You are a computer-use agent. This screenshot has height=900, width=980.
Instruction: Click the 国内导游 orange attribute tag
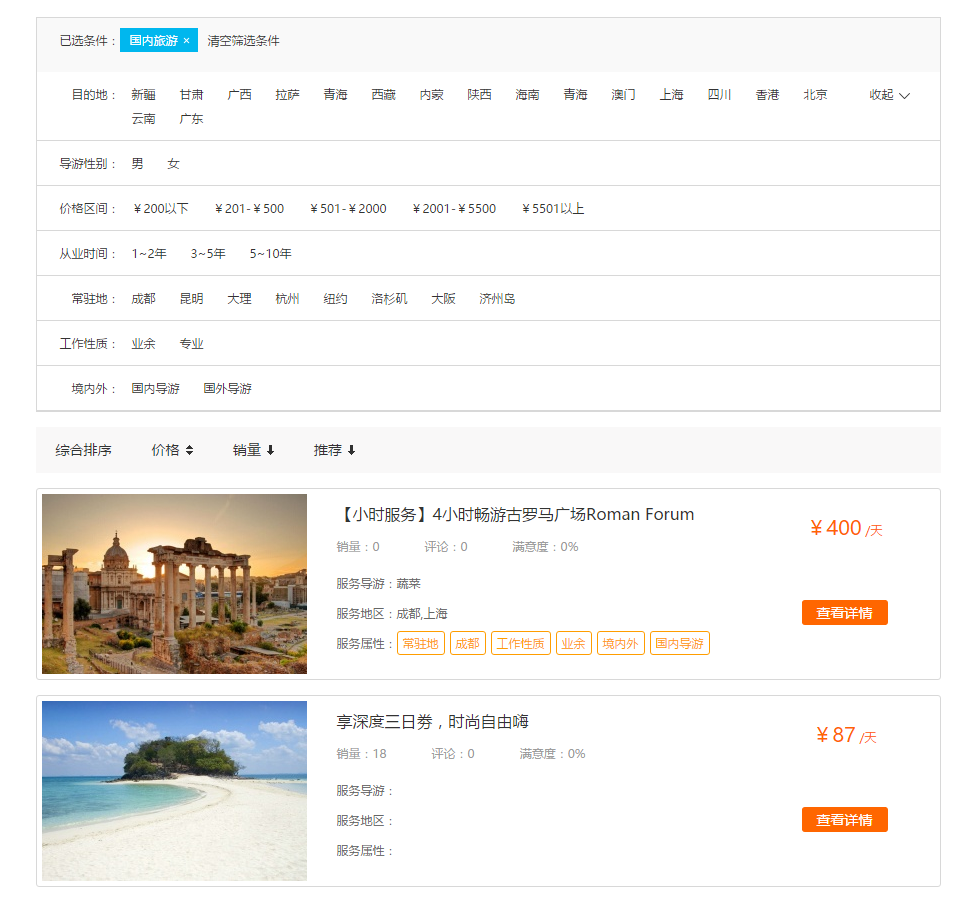[679, 643]
